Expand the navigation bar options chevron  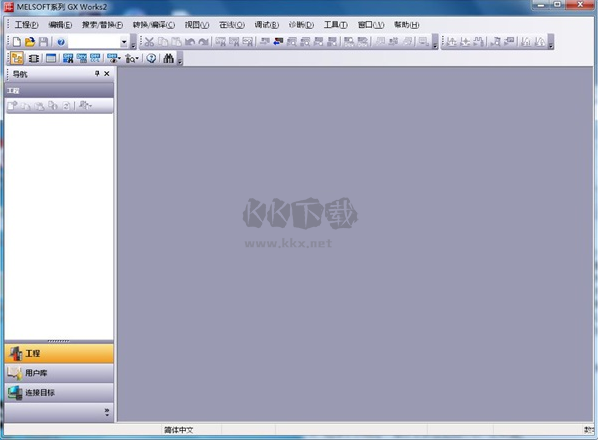tap(107, 412)
